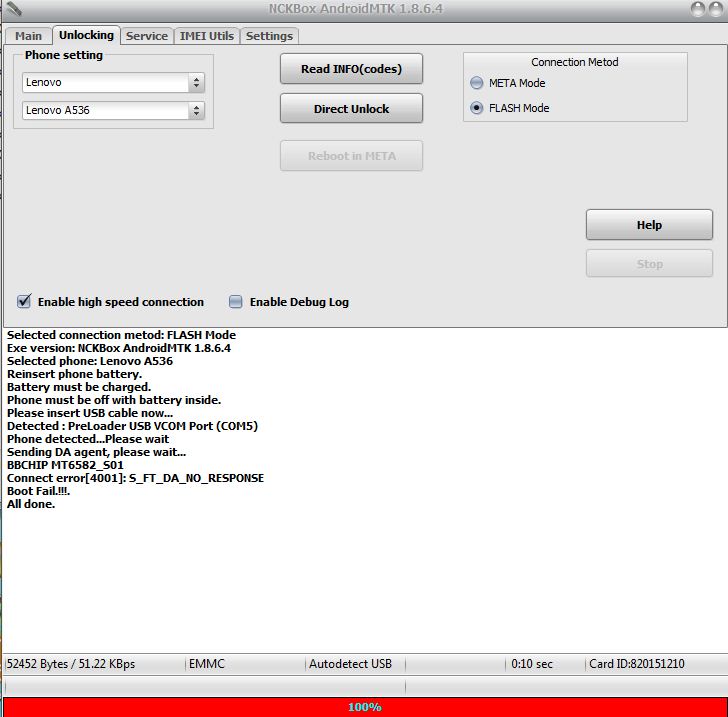Open the Settings tab
The width and height of the screenshot is (728, 717).
[269, 36]
